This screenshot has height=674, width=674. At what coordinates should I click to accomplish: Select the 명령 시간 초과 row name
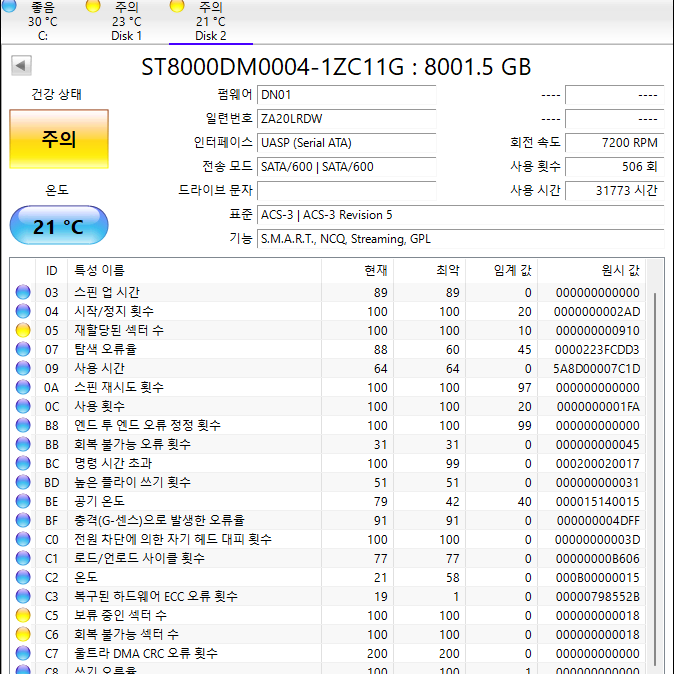click(x=113, y=463)
